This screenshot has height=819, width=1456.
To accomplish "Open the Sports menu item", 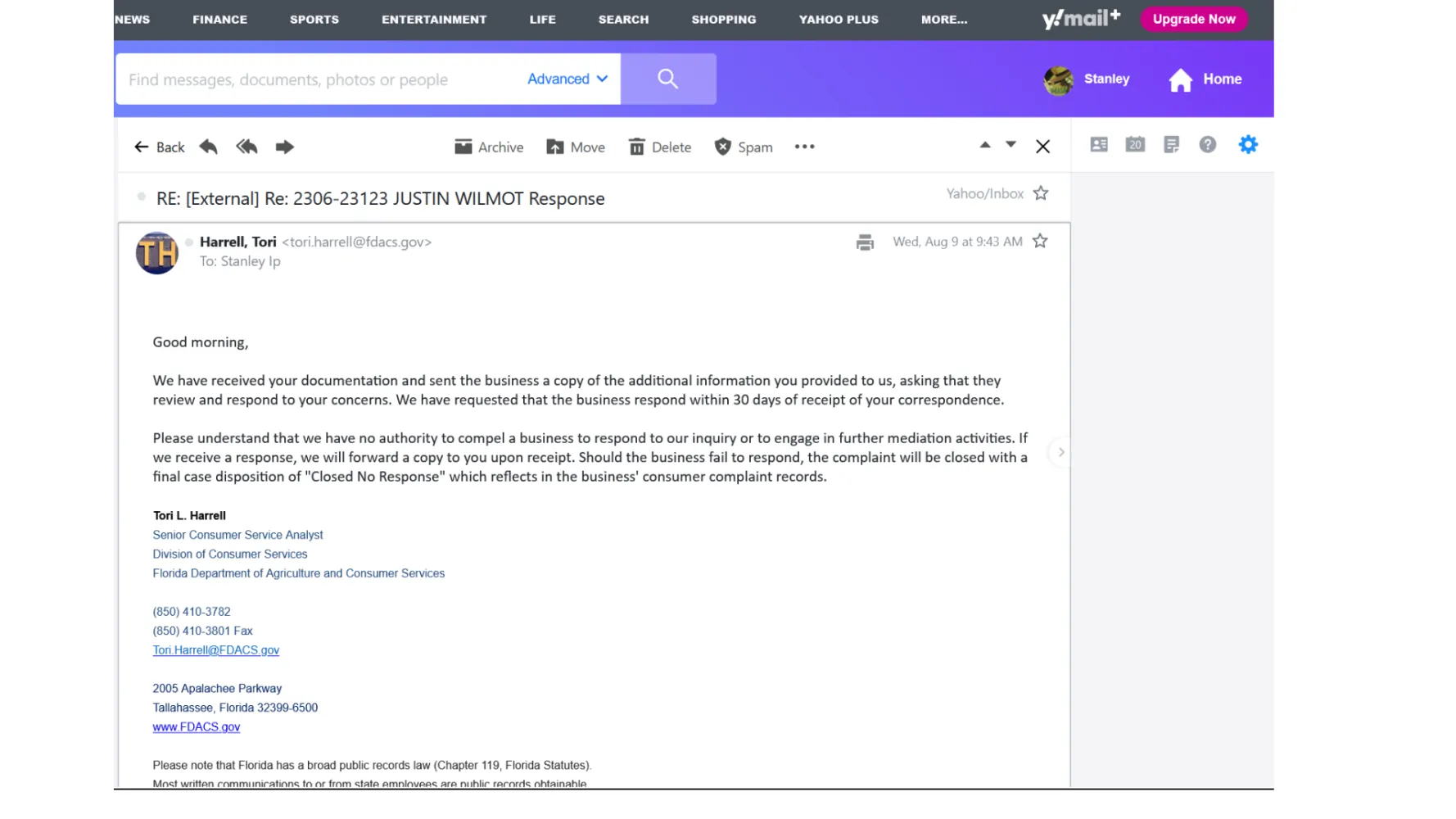I will tap(314, 19).
